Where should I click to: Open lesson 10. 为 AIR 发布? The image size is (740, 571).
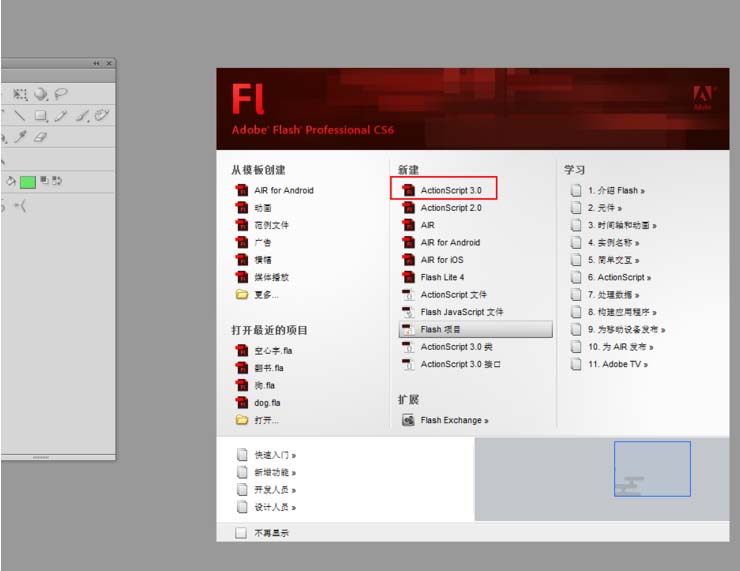point(612,347)
